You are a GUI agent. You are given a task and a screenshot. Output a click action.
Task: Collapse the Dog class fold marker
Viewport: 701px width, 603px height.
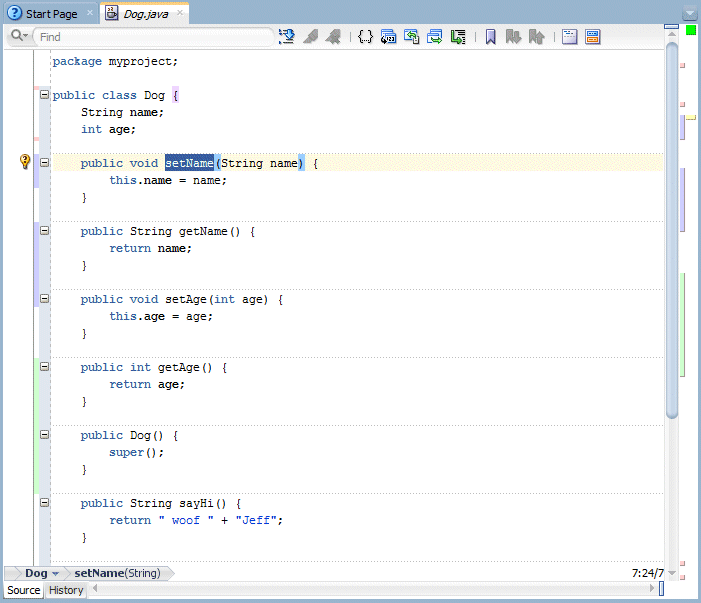[x=44, y=94]
